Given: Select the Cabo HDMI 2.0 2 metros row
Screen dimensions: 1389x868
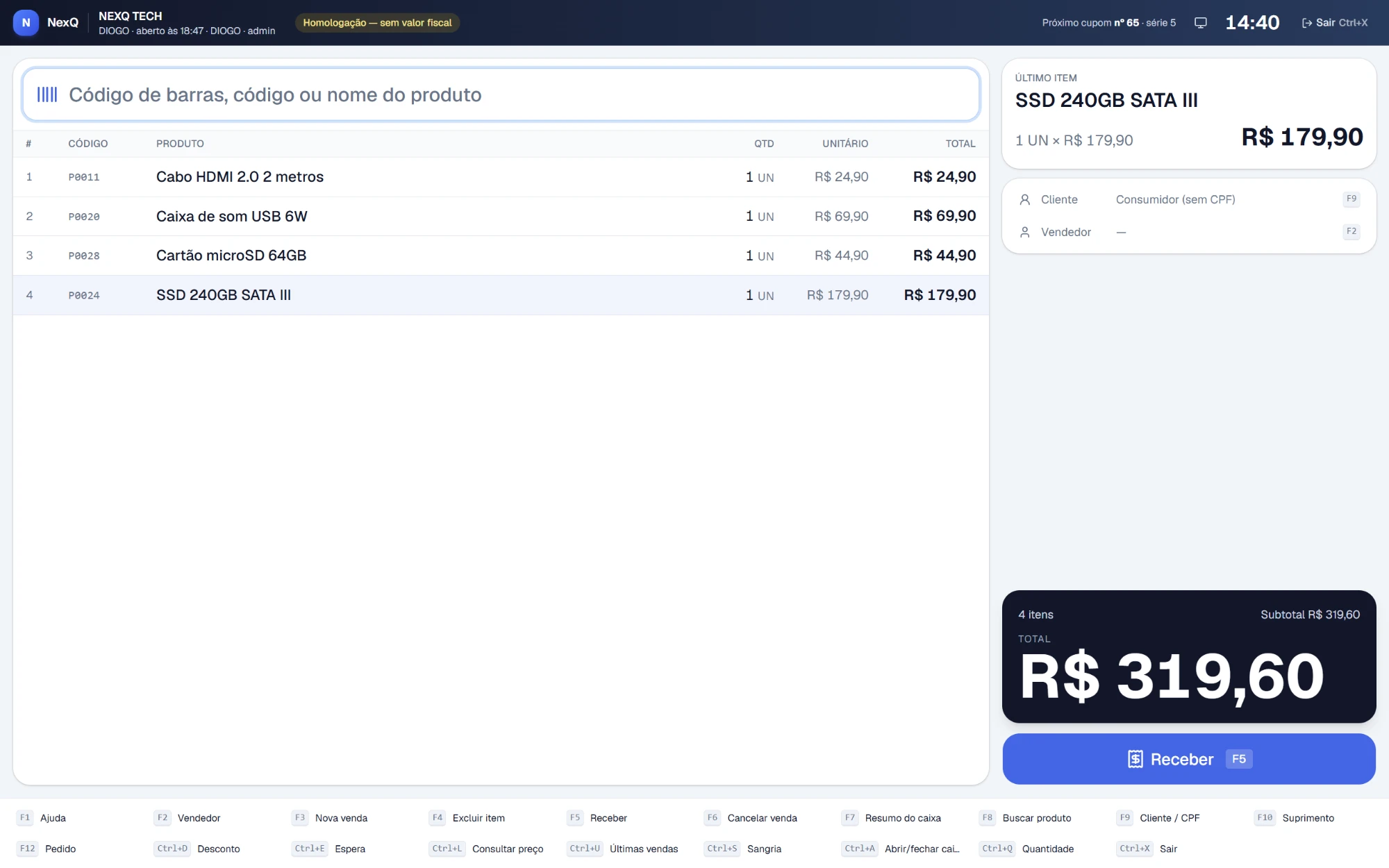Looking at the screenshot, I should point(501,177).
